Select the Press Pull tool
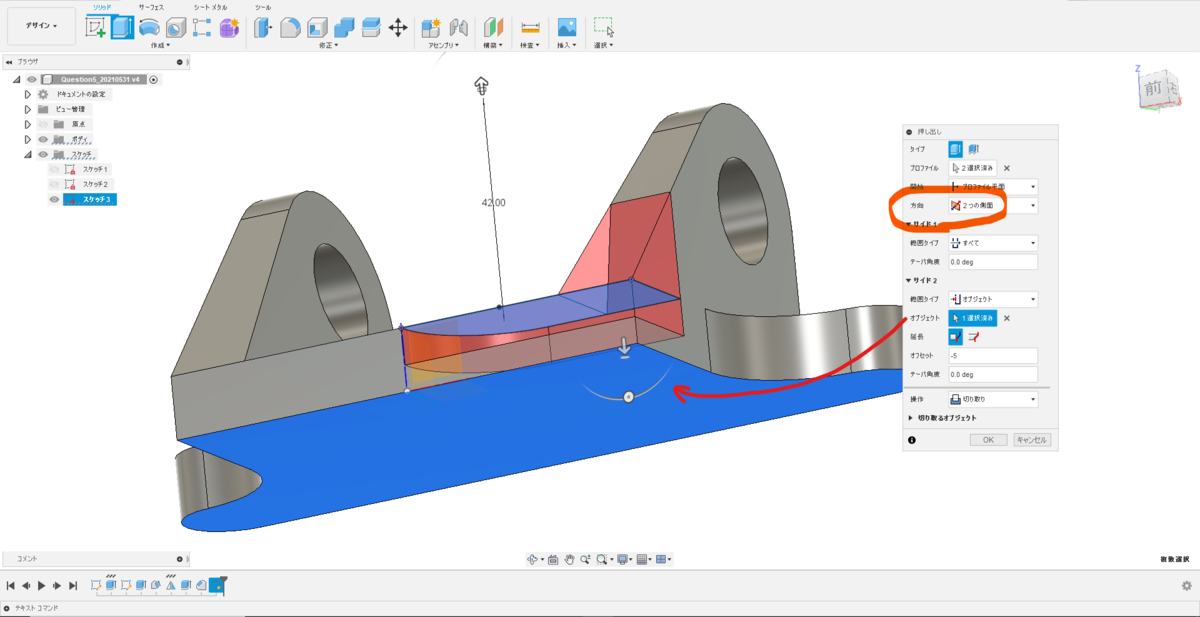The height and width of the screenshot is (617, 1200). [264, 28]
